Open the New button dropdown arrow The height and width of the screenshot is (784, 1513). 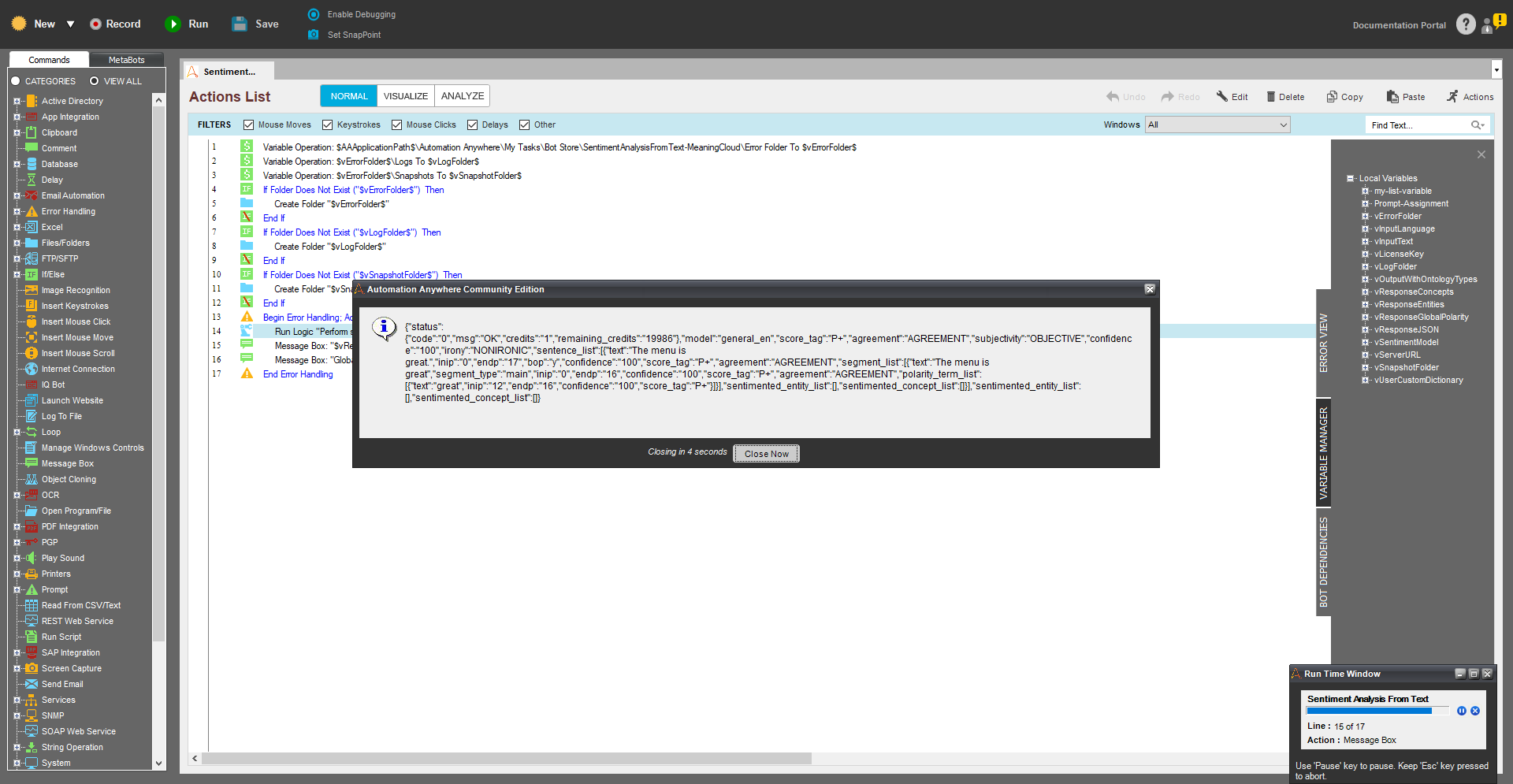pos(70,24)
